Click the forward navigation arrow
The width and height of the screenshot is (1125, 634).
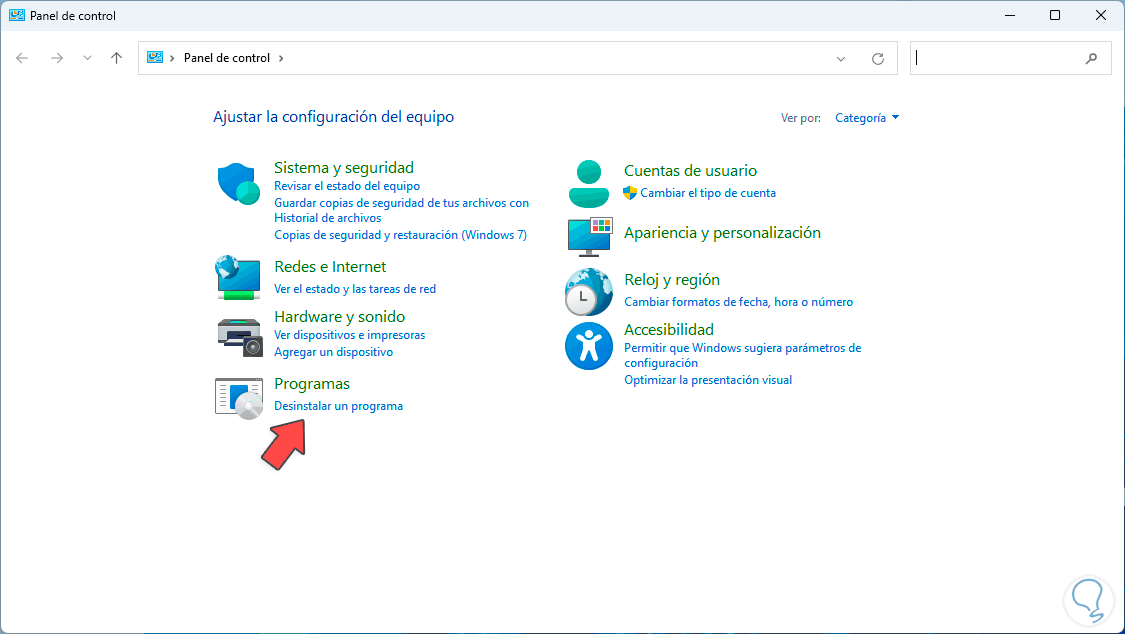57,58
